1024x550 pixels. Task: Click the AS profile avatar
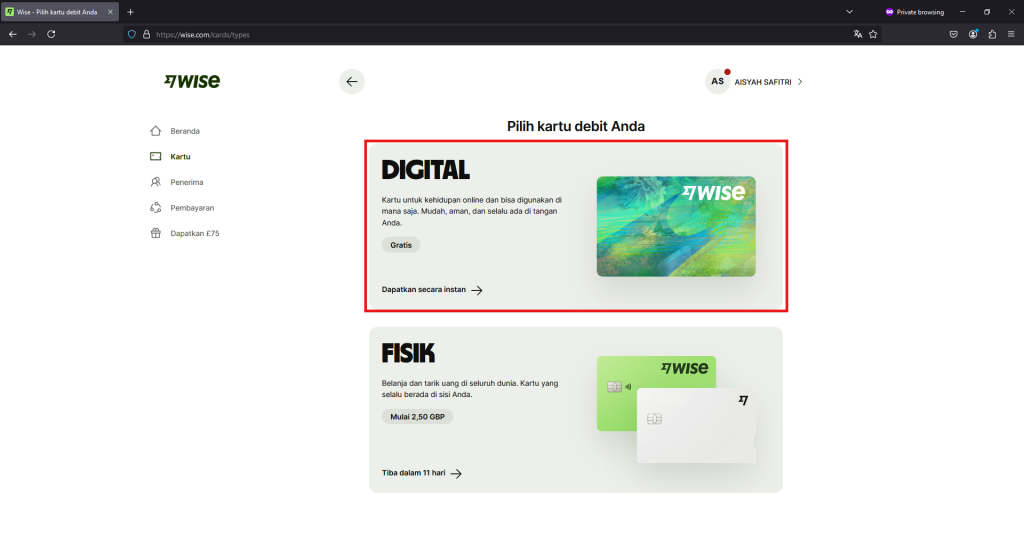[717, 82]
